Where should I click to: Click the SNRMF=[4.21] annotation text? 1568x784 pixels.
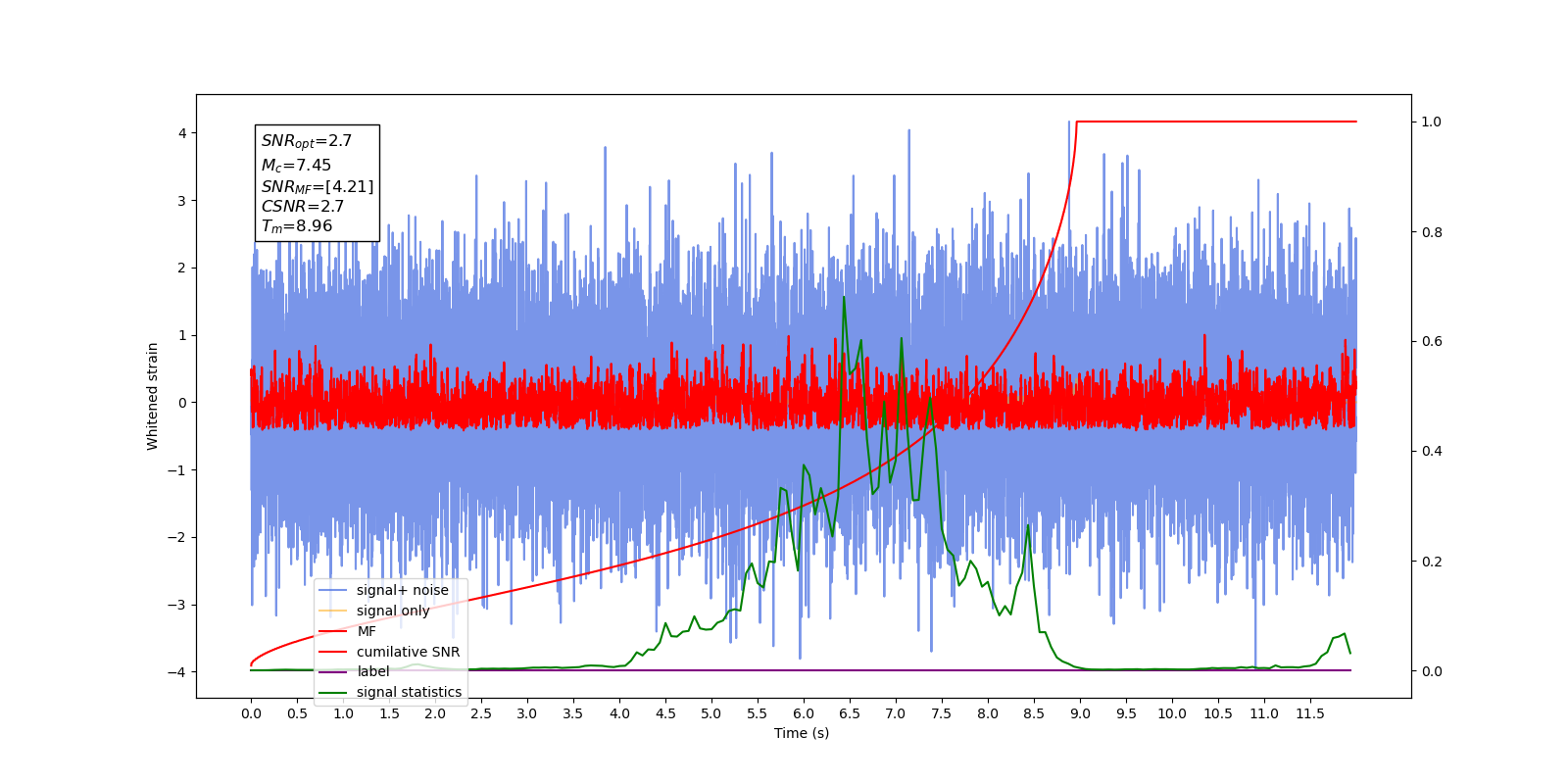[318, 186]
